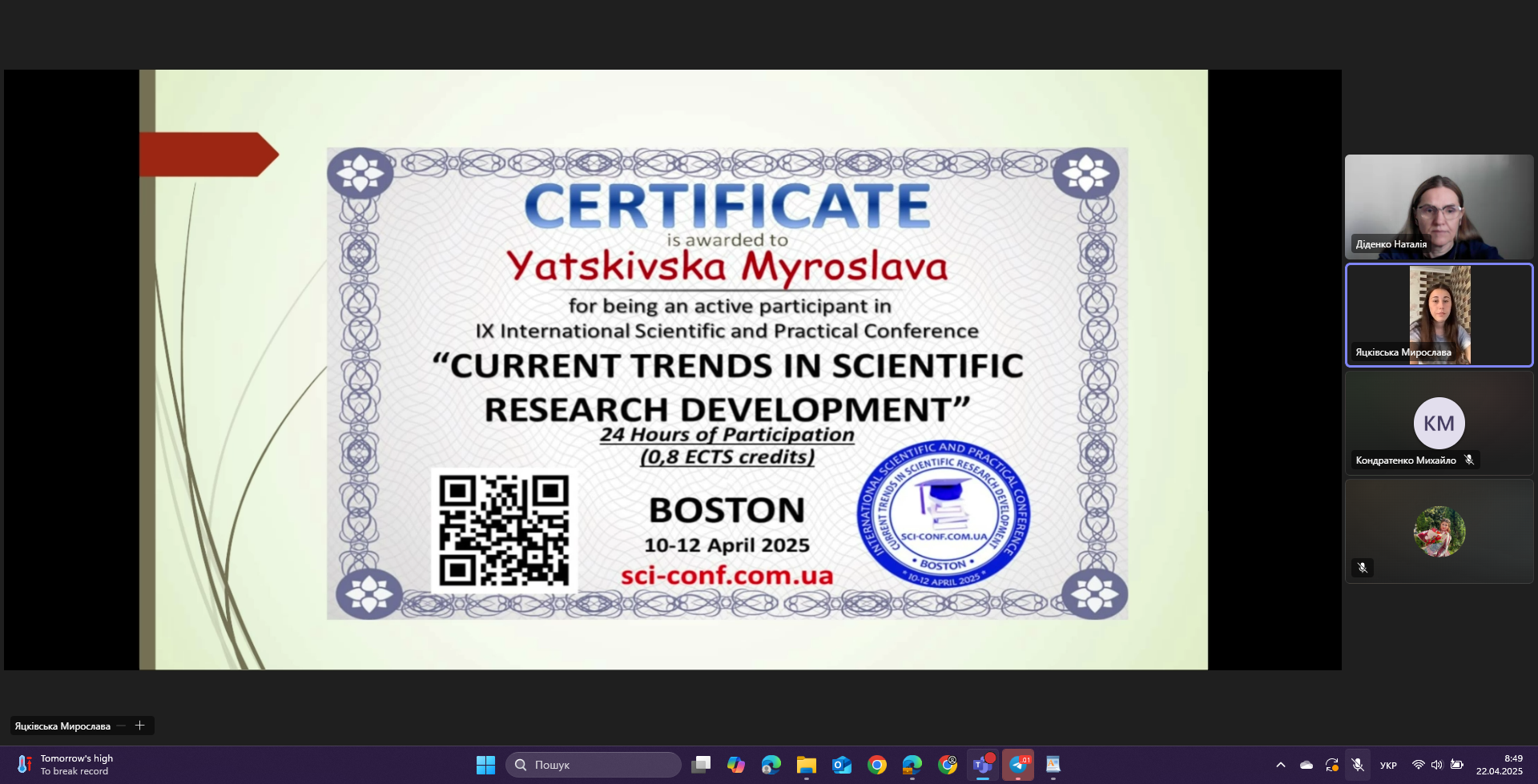Click the Пошук taskbar search box
This screenshot has height=784, width=1538.
pos(593,765)
